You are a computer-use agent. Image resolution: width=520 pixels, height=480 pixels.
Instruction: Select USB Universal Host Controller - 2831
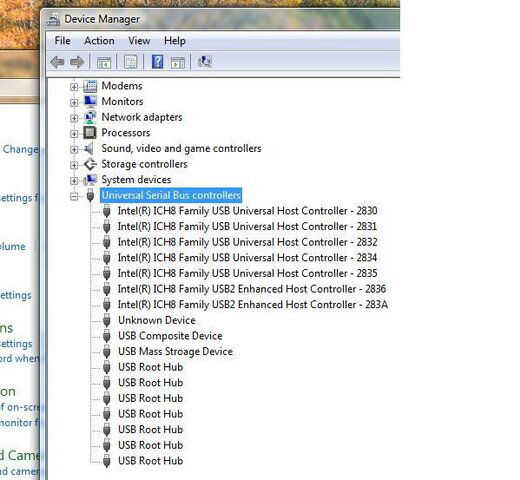tap(247, 227)
